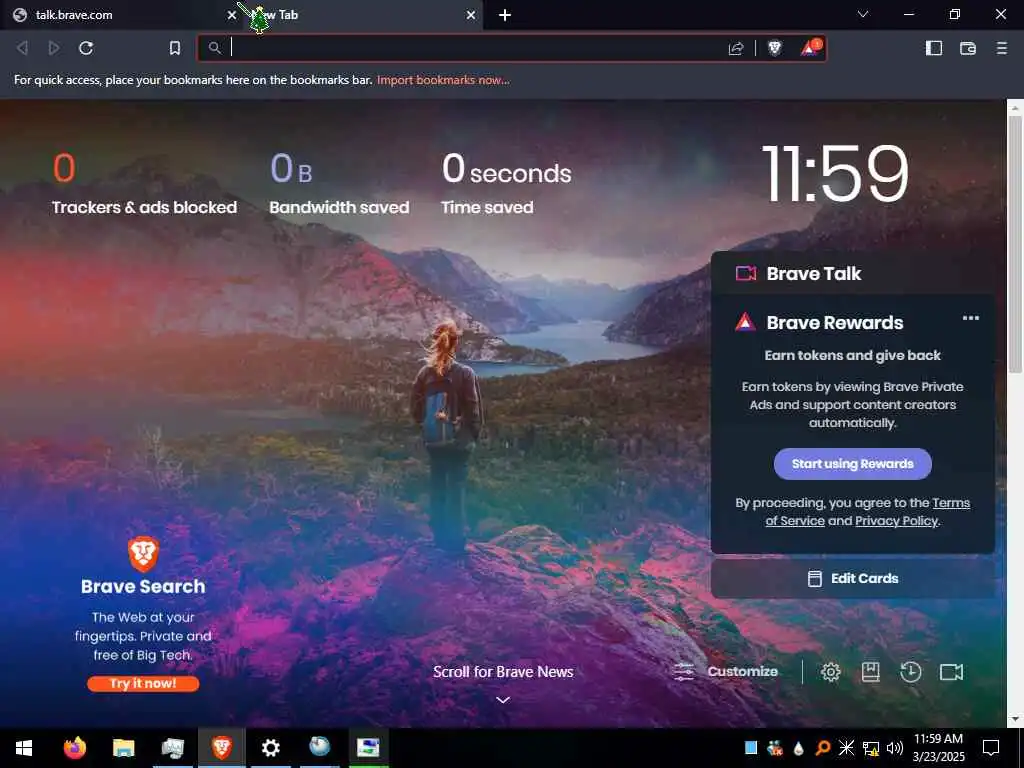
Task: Click Edit Cards button
Action: pos(852,579)
